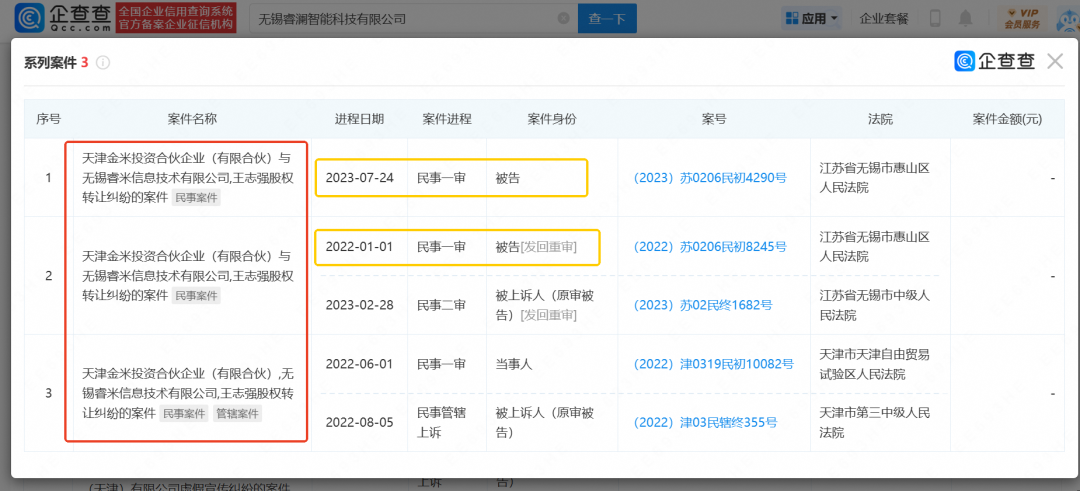Viewport: 1080px width, 491px height.
Task: Open VIP 会员服务 badge
Action: (x=1021, y=19)
